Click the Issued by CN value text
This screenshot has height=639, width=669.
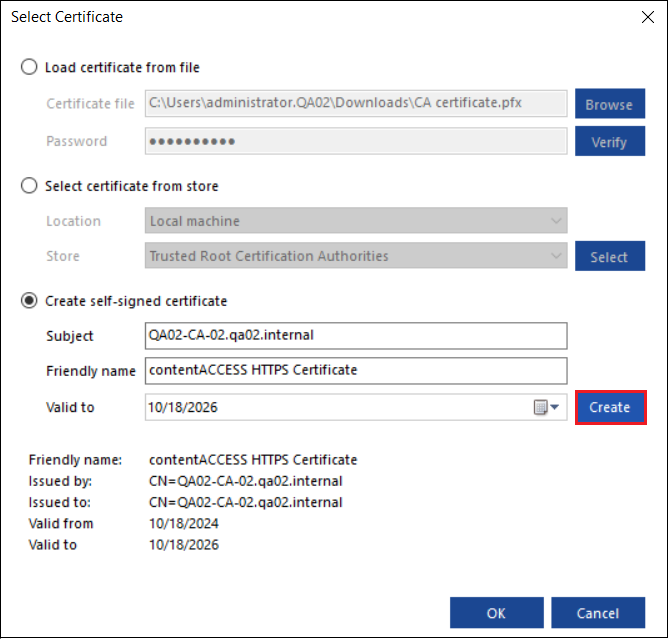[x=245, y=481]
